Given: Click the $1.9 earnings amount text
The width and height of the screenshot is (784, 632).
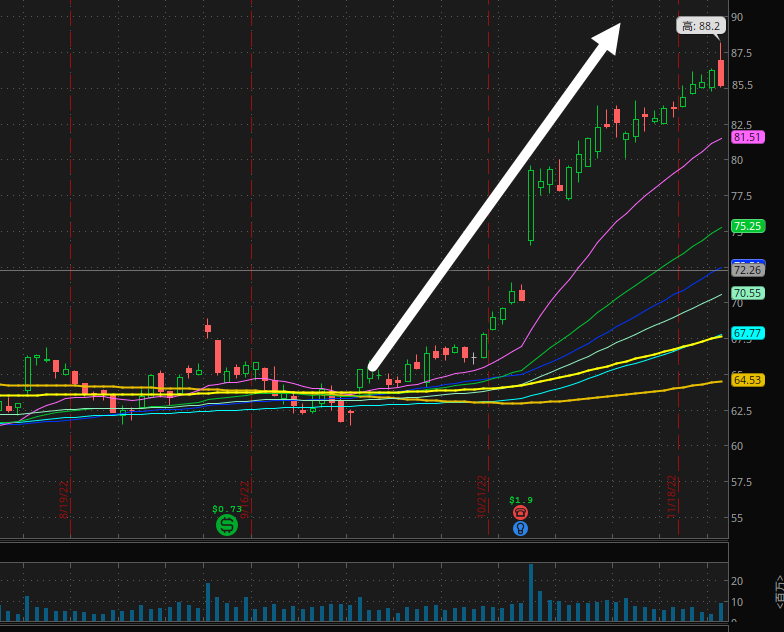Looking at the screenshot, I should [x=521, y=500].
